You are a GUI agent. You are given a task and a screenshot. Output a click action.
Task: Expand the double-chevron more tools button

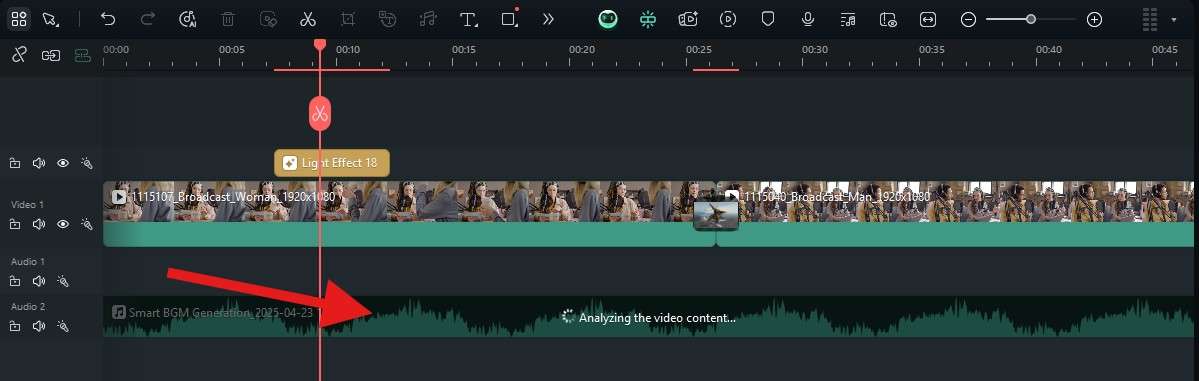click(548, 19)
